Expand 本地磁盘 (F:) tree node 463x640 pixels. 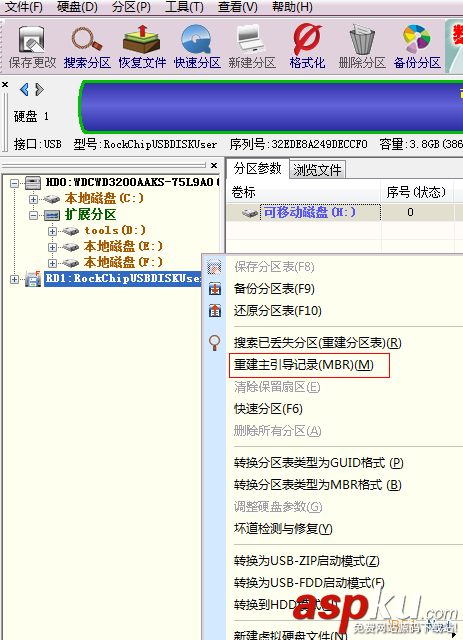coord(52,263)
